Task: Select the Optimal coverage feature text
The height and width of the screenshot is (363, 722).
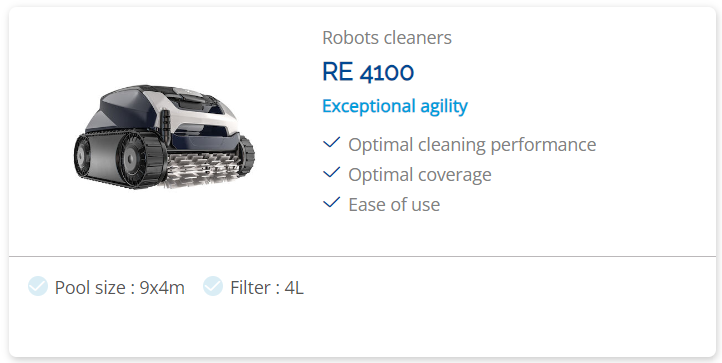Action: pyautogui.click(x=419, y=175)
